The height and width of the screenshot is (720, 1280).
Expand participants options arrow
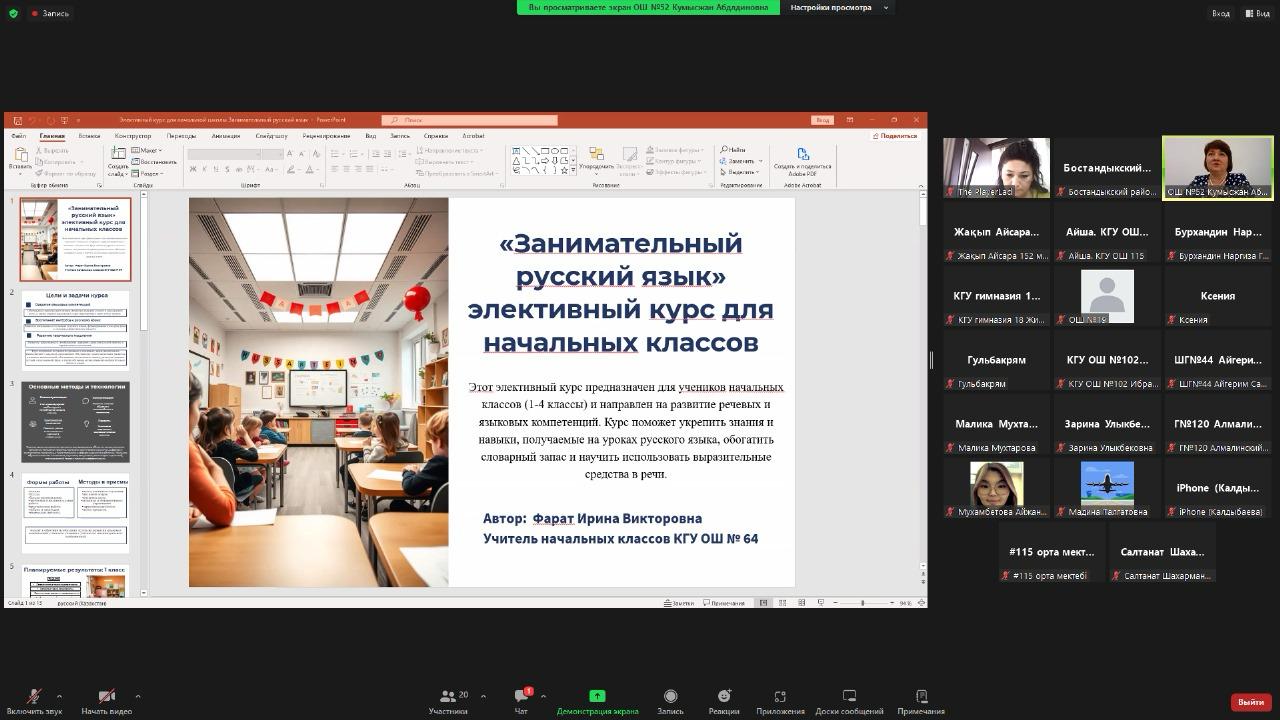[483, 696]
